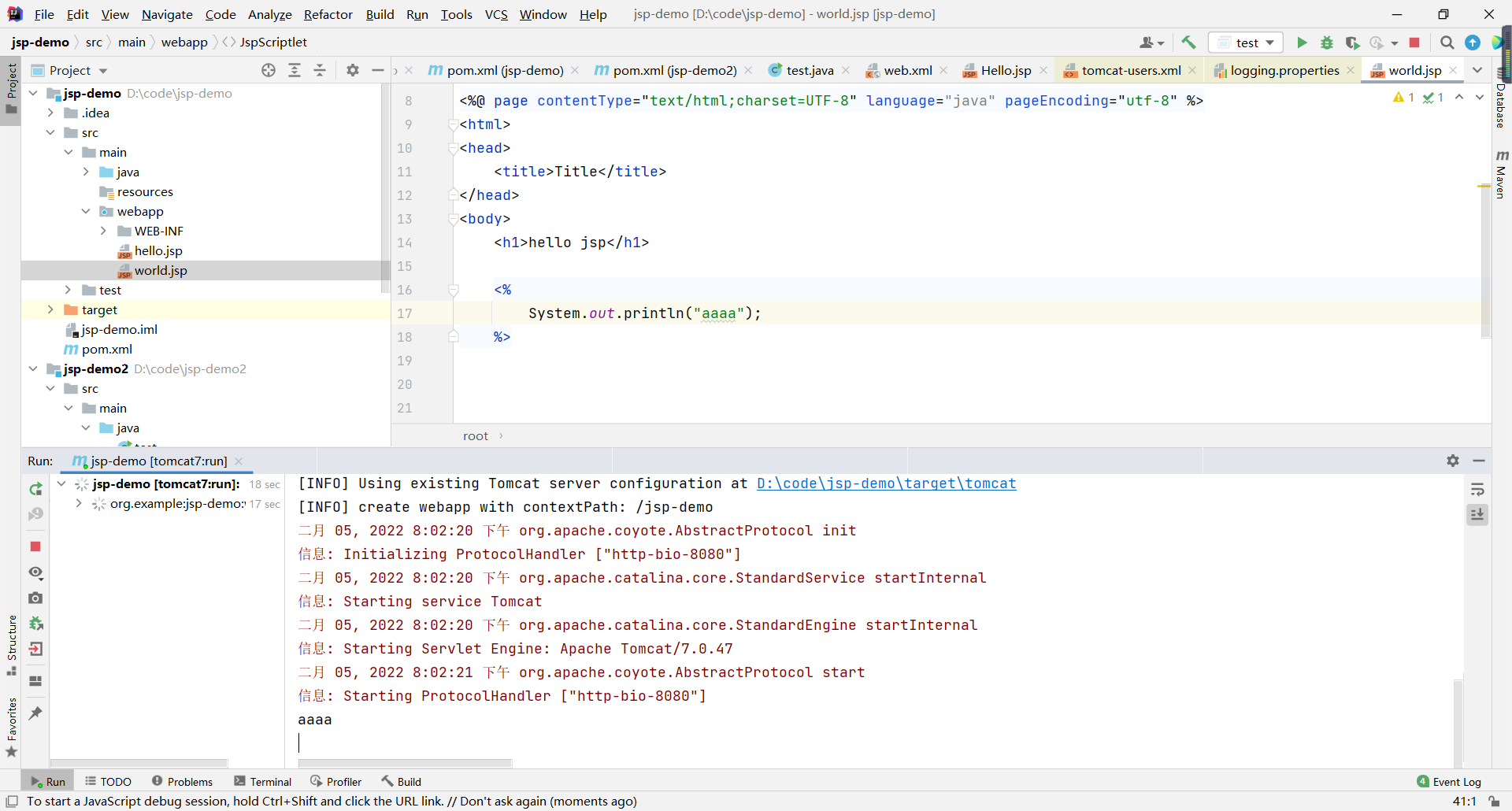Collapse the jsp-demo project node

33,93
